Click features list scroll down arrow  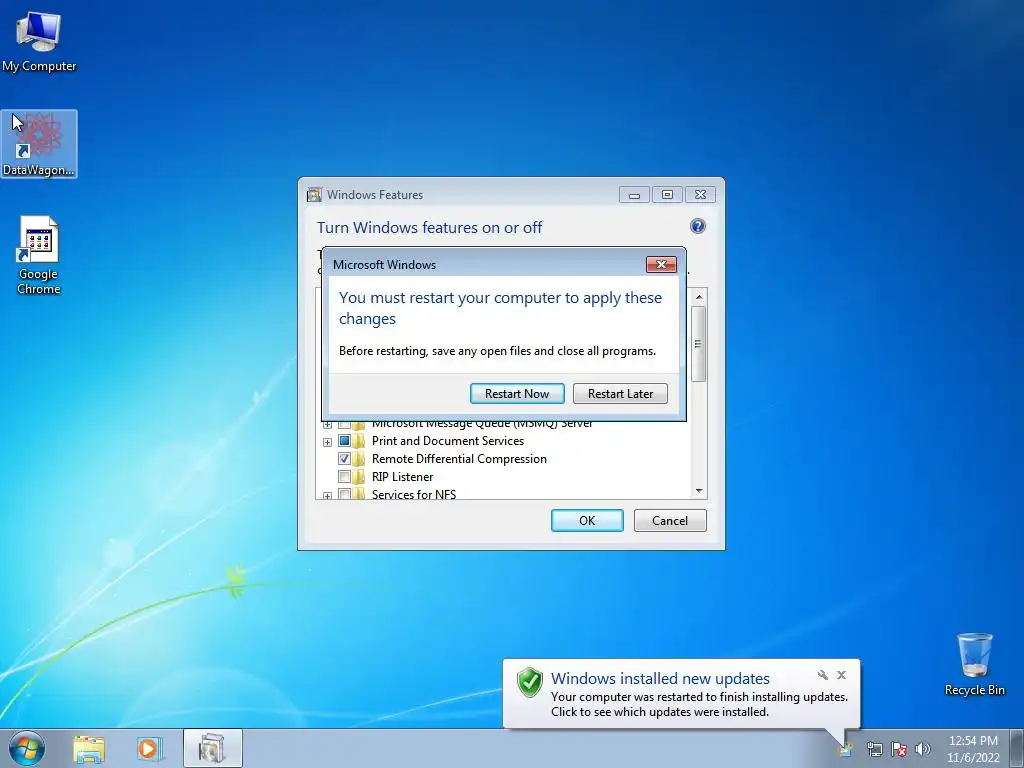point(699,491)
